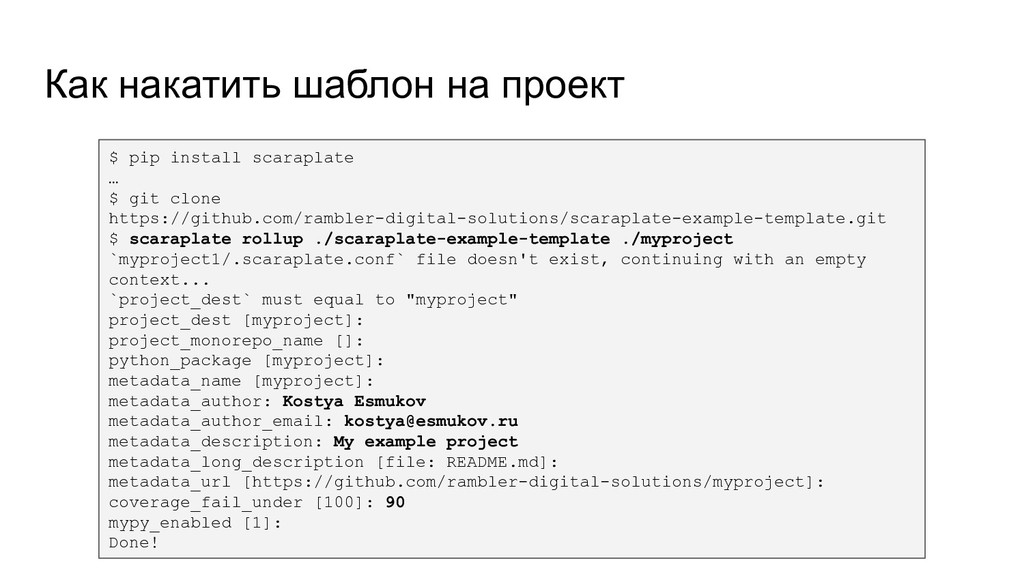Click the 'project_dest must equal to' warning line
1024x576 pixels.
click(313, 300)
